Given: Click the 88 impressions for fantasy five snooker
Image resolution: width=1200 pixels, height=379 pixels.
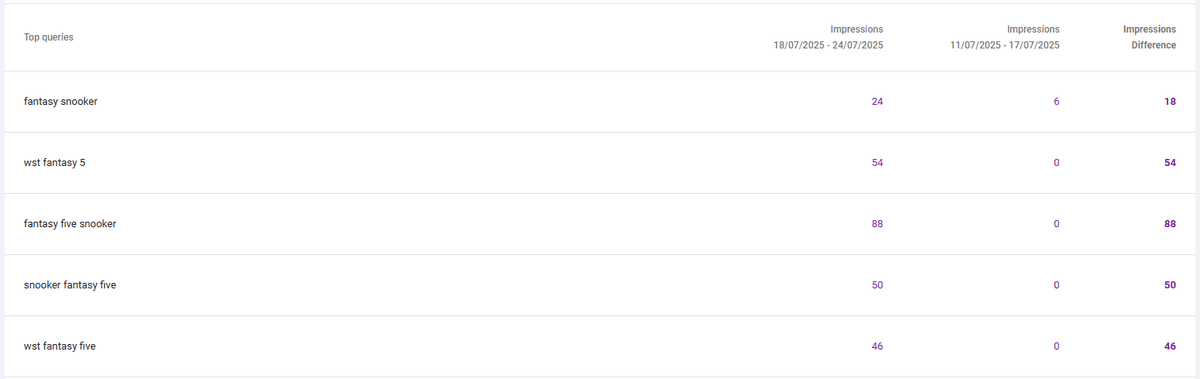Looking at the screenshot, I should 877,224.
